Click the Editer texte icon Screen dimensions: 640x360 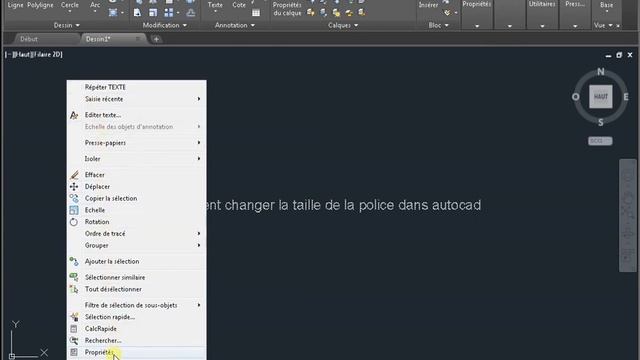click(74, 115)
